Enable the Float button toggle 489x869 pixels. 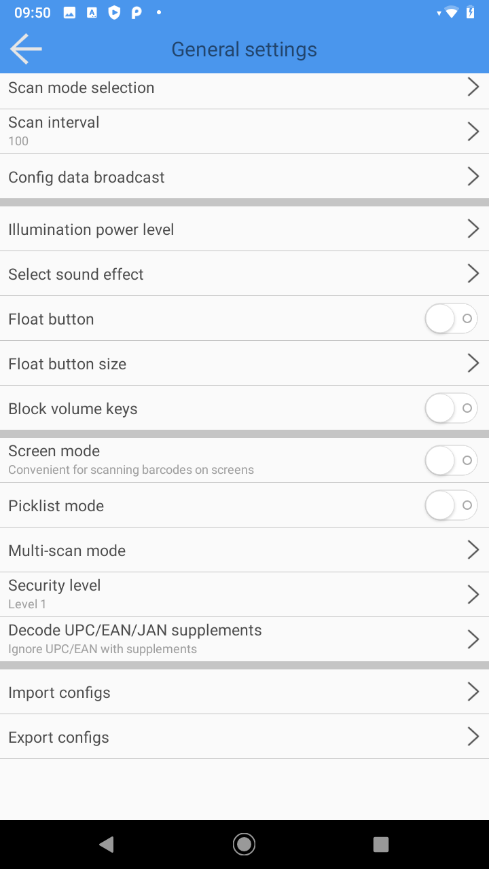point(451,319)
